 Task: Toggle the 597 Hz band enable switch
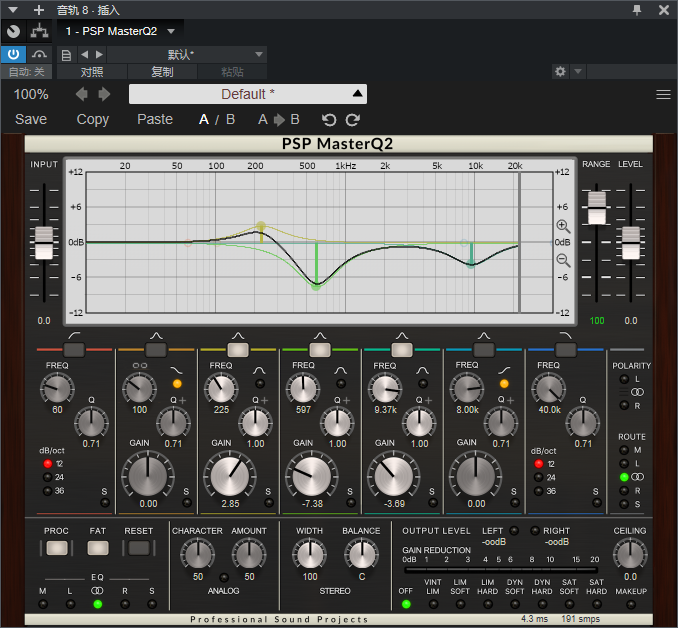(x=320, y=349)
